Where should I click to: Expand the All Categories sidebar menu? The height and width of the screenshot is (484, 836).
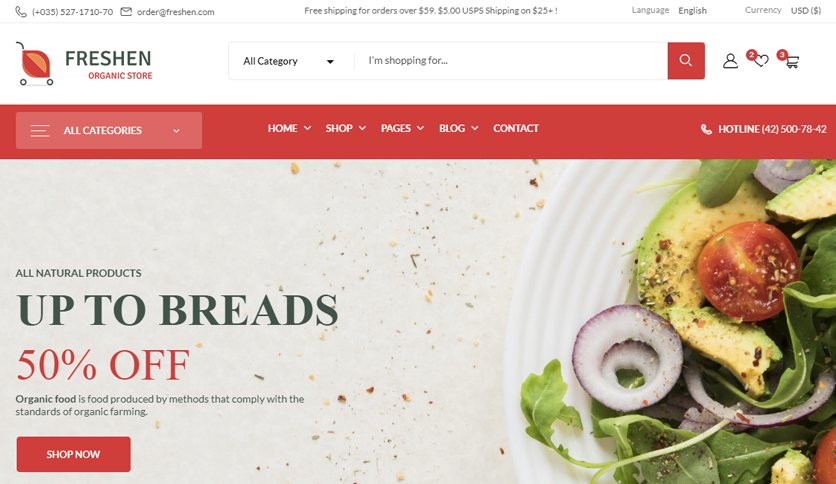coord(109,131)
